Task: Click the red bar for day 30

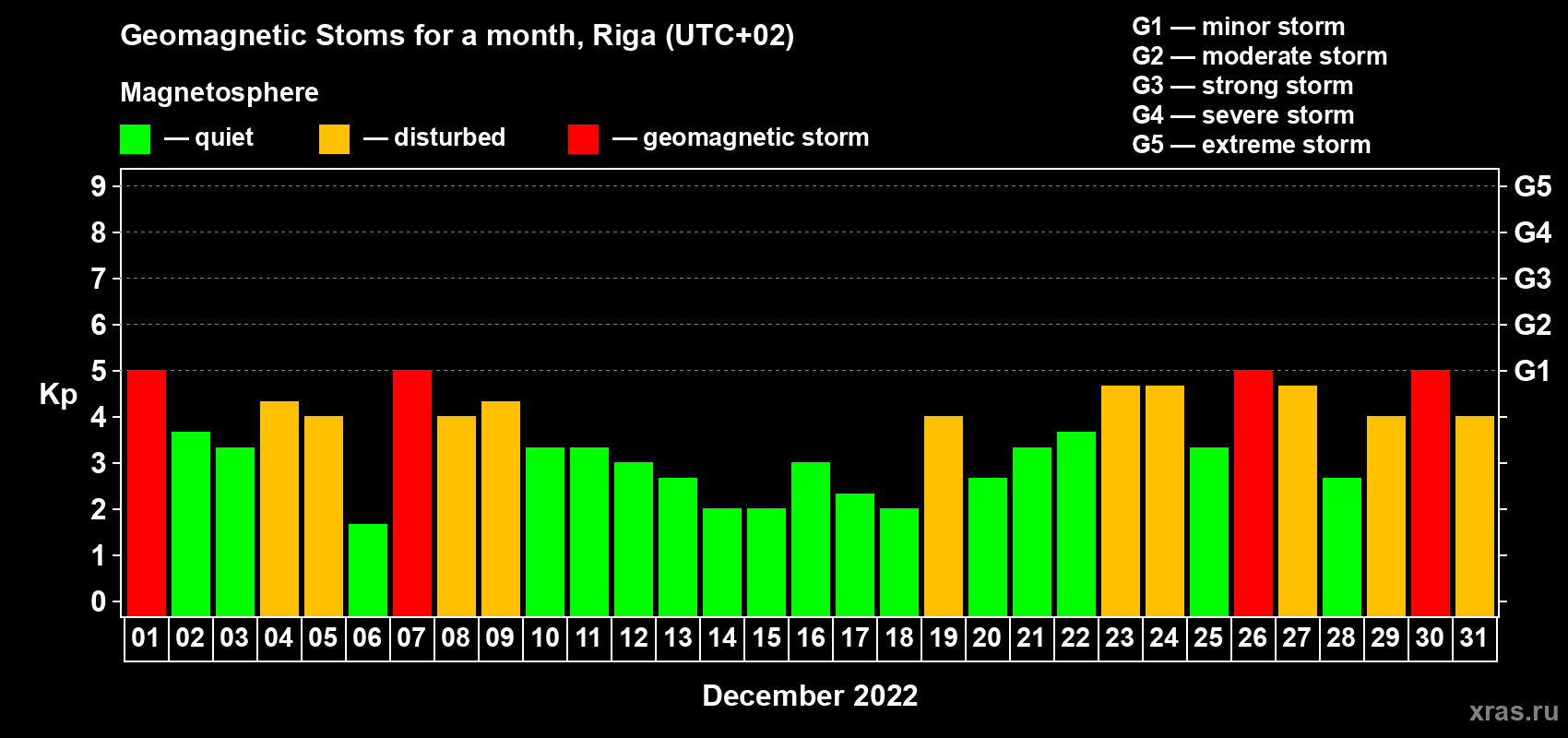Action: (x=1431, y=494)
